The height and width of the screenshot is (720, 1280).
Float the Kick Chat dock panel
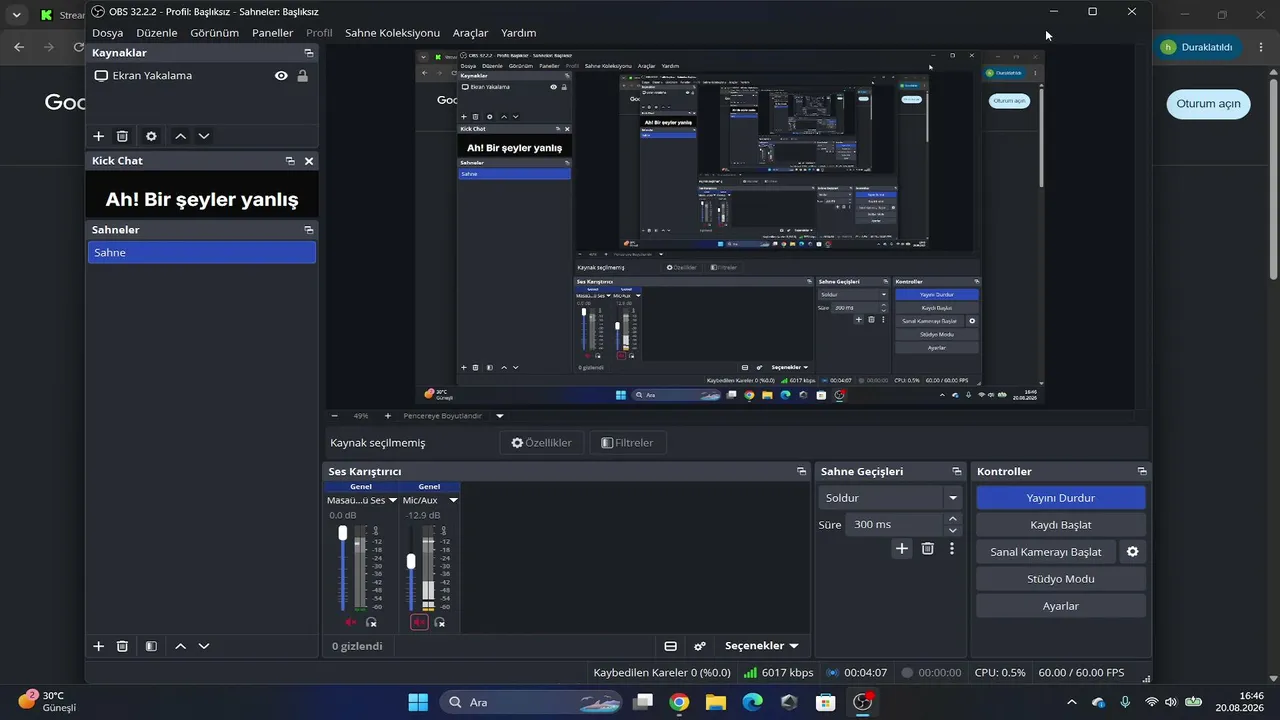point(290,161)
